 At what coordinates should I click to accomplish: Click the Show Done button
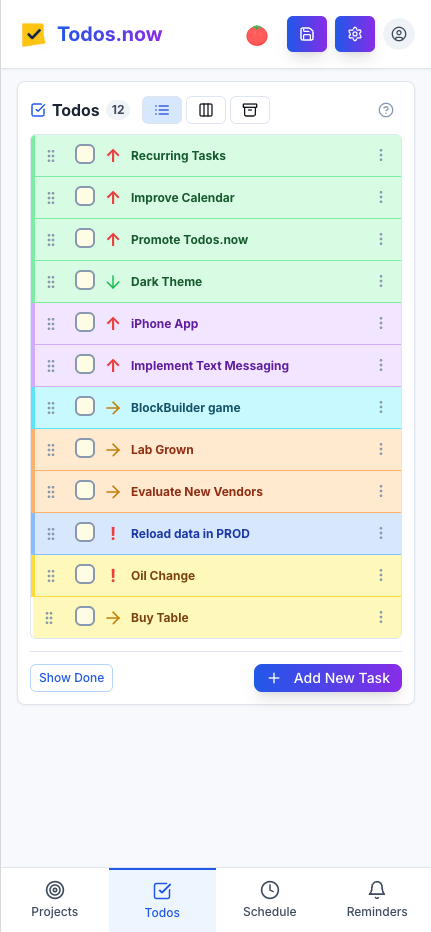[71, 678]
